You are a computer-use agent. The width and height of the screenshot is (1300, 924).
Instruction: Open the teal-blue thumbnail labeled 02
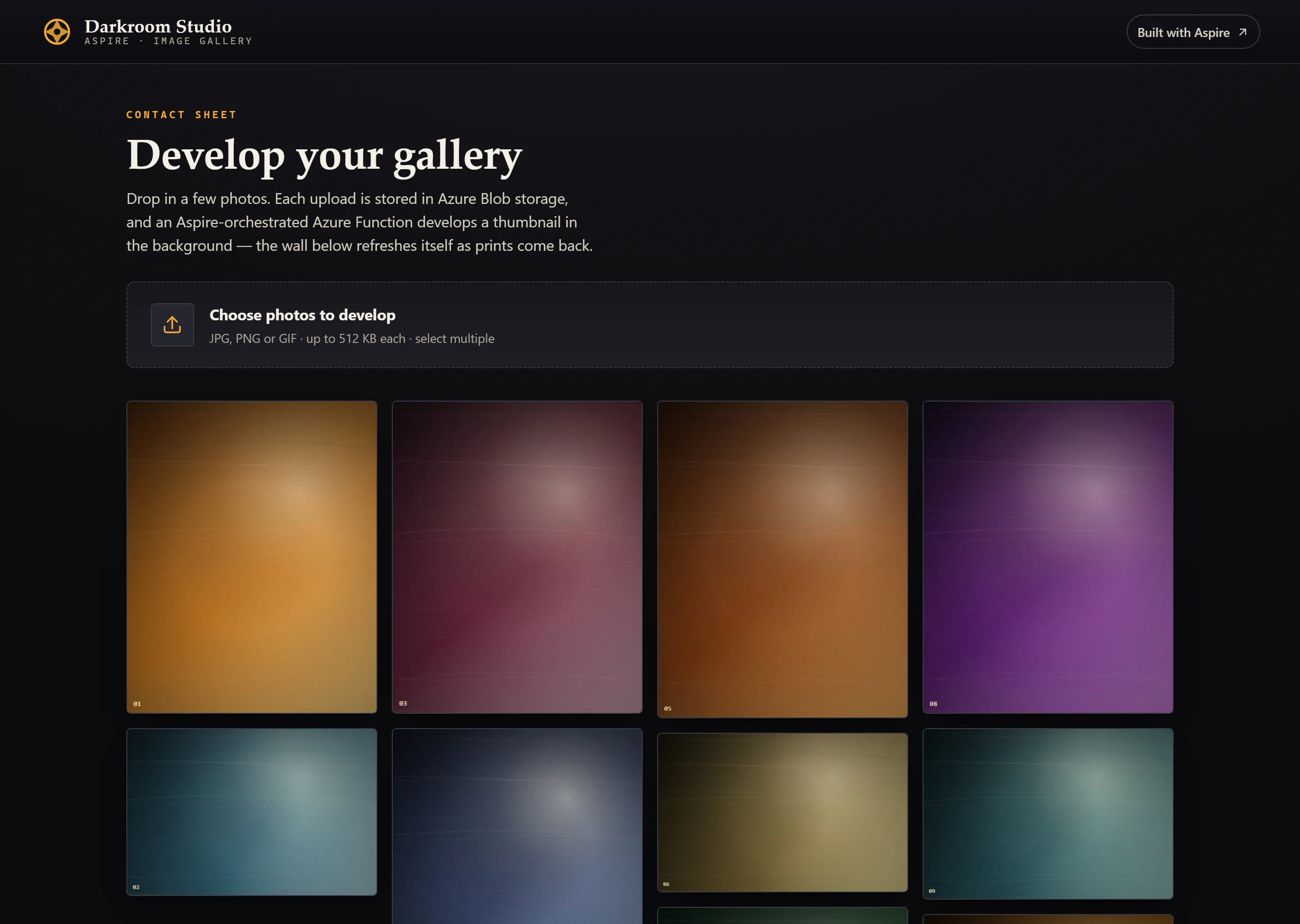click(x=251, y=812)
